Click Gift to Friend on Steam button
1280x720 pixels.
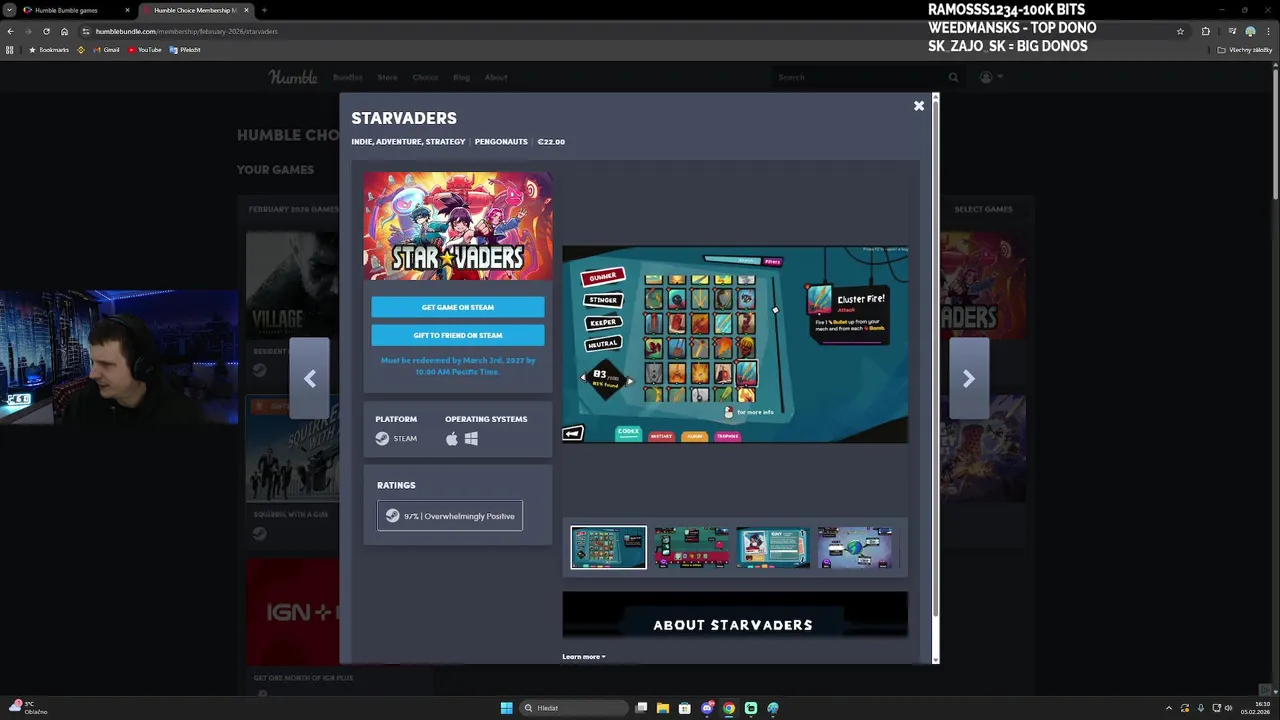[458, 335]
